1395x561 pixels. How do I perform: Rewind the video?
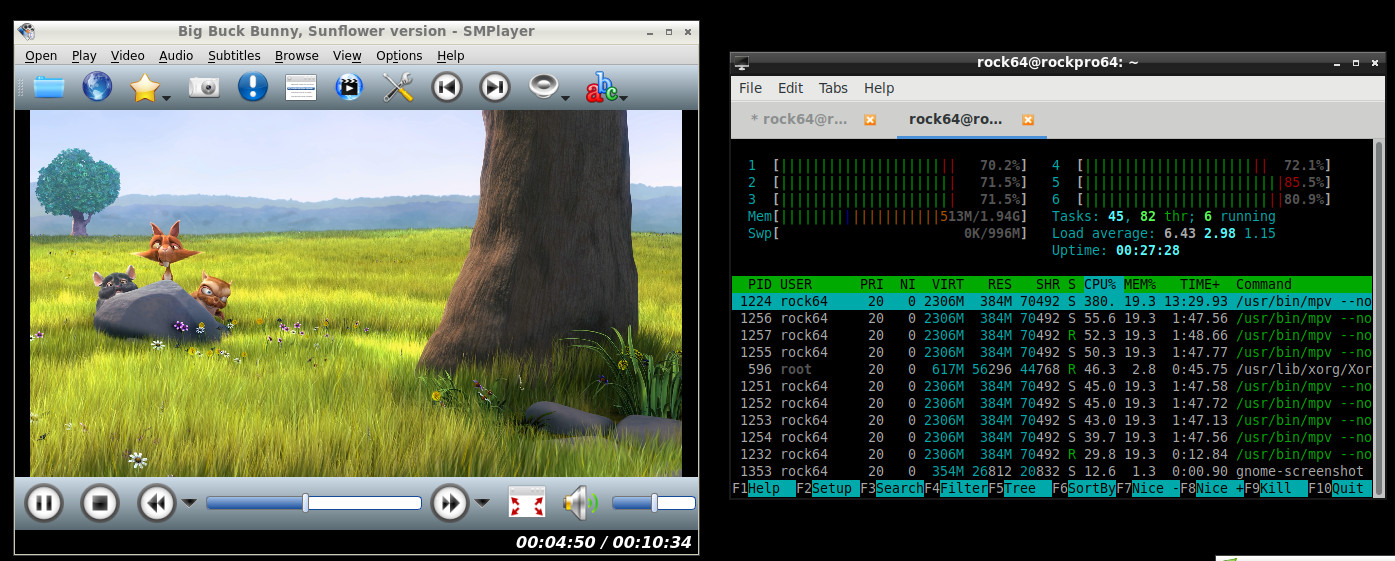point(156,502)
